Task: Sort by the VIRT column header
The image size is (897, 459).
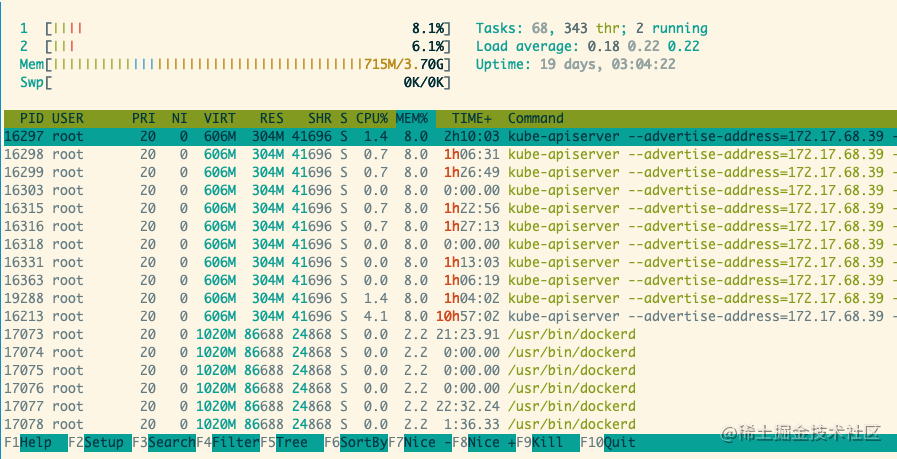Action: [x=220, y=119]
